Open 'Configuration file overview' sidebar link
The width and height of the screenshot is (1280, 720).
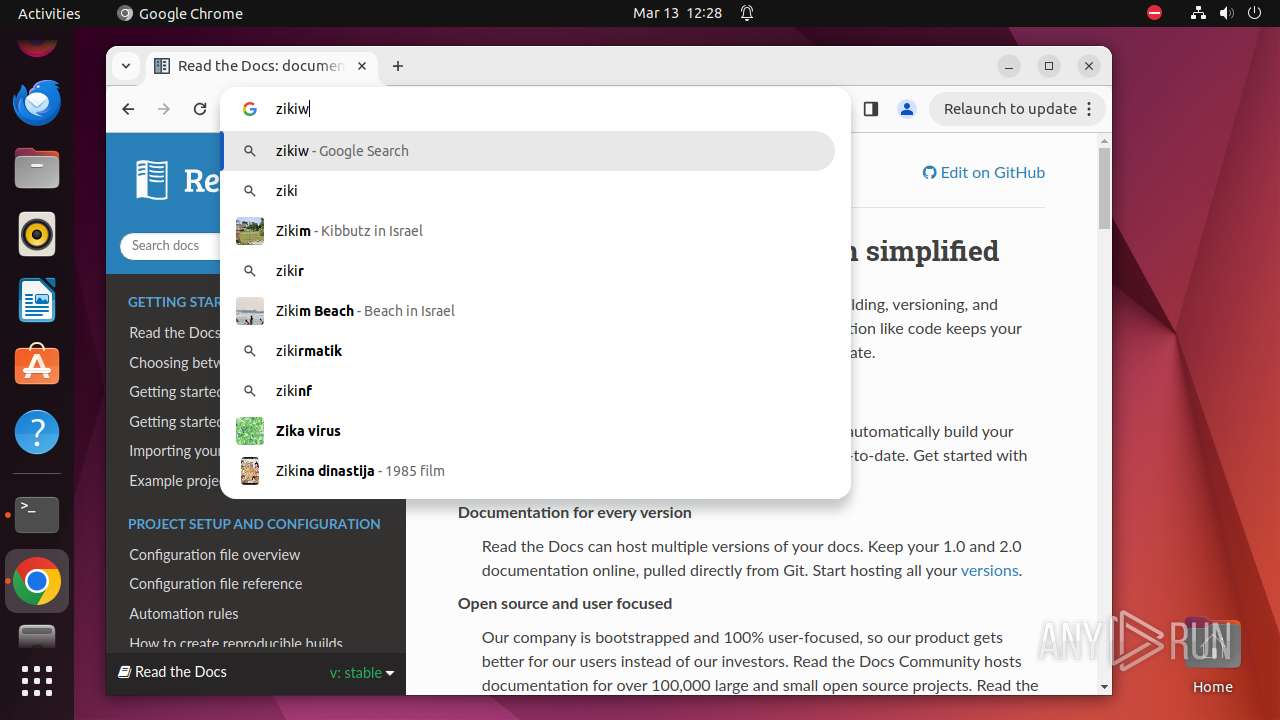(214, 554)
